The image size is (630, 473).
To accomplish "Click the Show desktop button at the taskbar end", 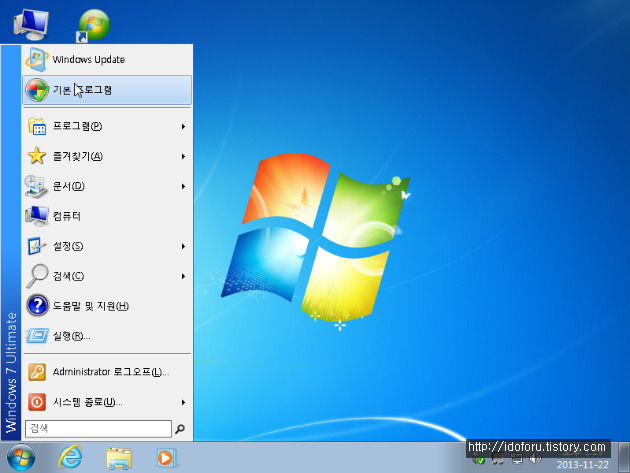I will (624, 458).
